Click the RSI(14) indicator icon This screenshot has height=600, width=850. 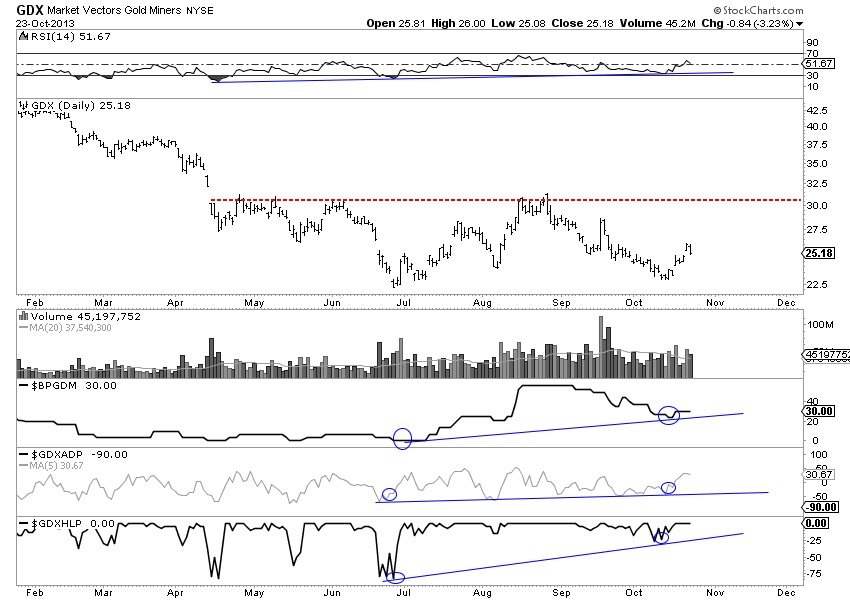(x=22, y=36)
